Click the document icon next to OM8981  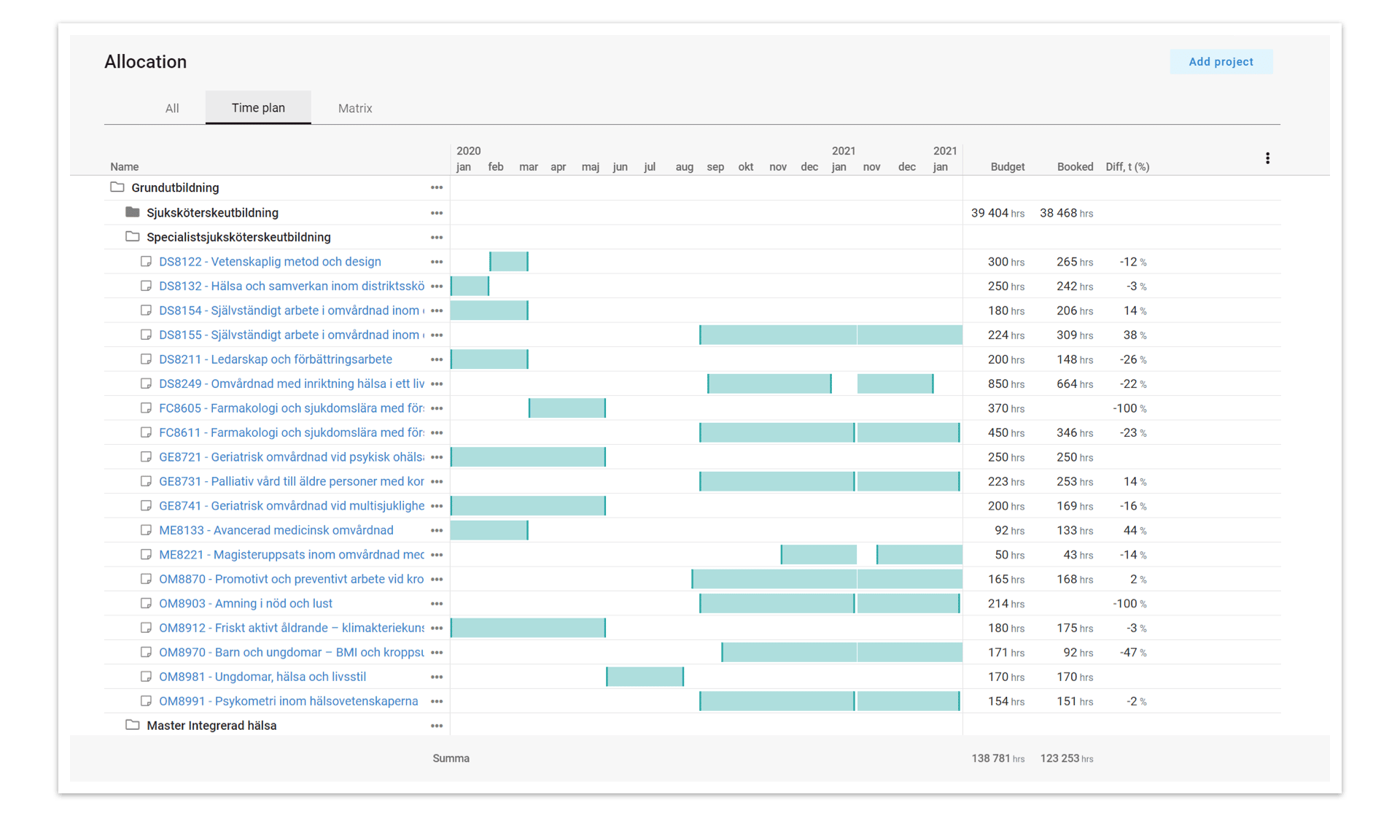click(146, 677)
